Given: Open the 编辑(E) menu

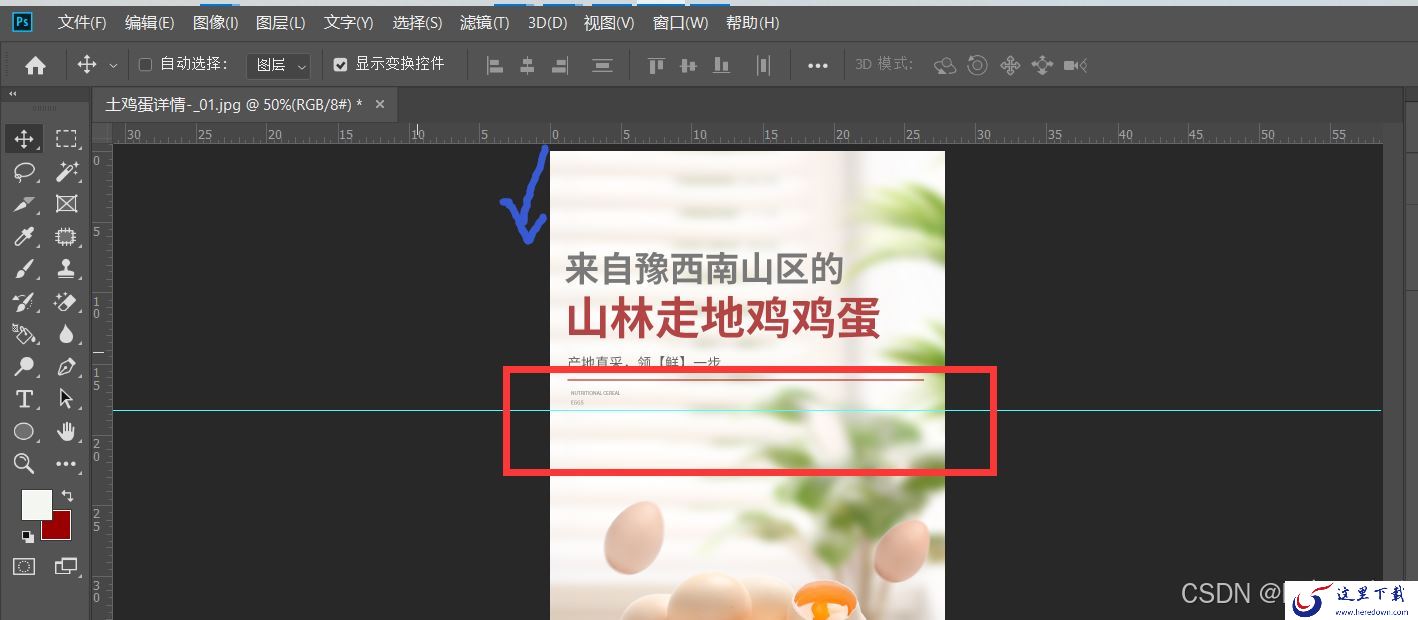Looking at the screenshot, I should pyautogui.click(x=149, y=22).
